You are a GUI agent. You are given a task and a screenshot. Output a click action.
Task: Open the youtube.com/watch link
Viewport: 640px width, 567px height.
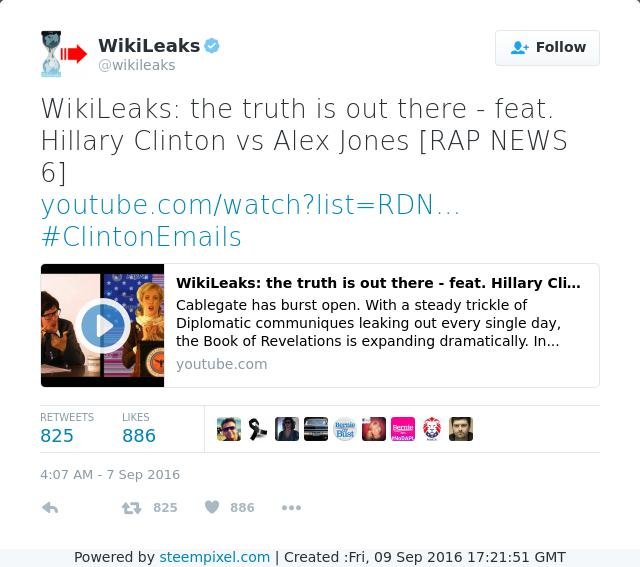[x=250, y=204]
